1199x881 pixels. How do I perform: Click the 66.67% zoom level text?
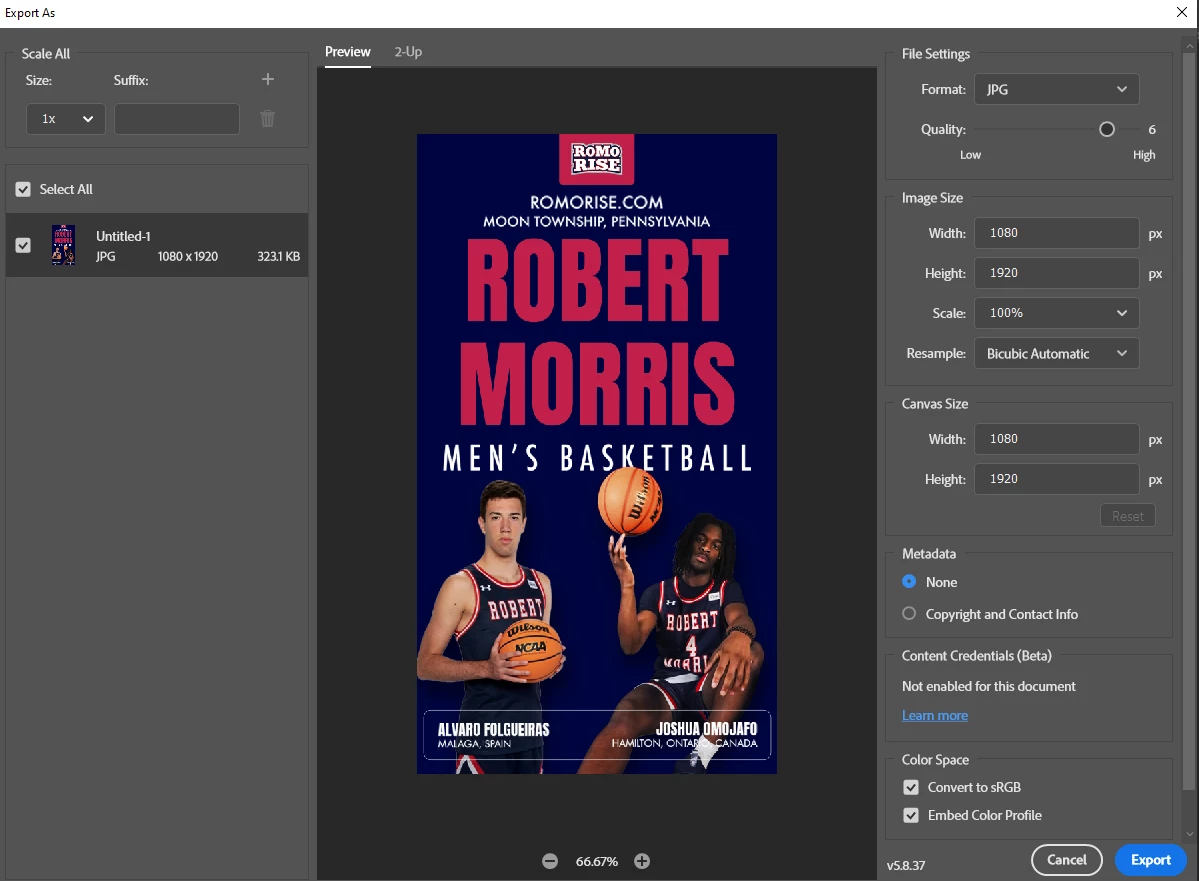(596, 861)
